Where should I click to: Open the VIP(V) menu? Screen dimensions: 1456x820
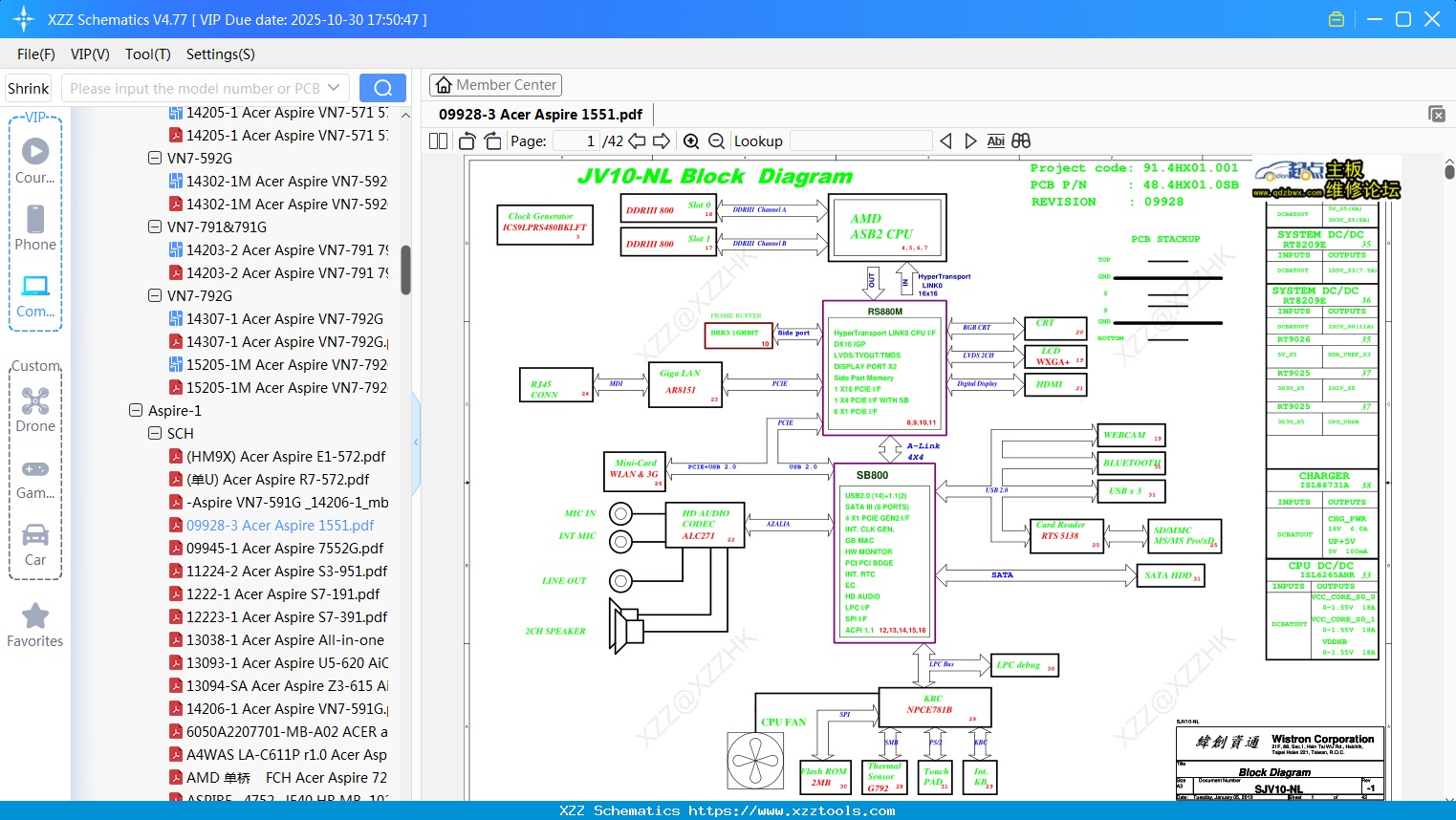(x=90, y=54)
